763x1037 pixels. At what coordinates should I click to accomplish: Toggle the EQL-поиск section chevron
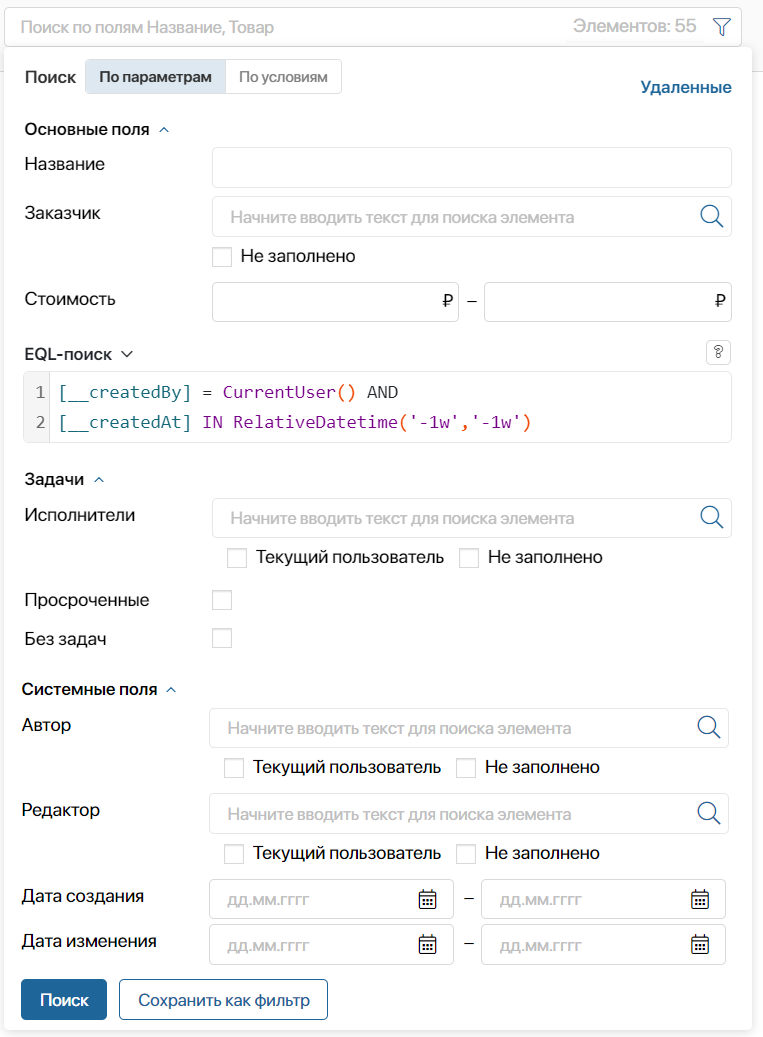coord(127,354)
